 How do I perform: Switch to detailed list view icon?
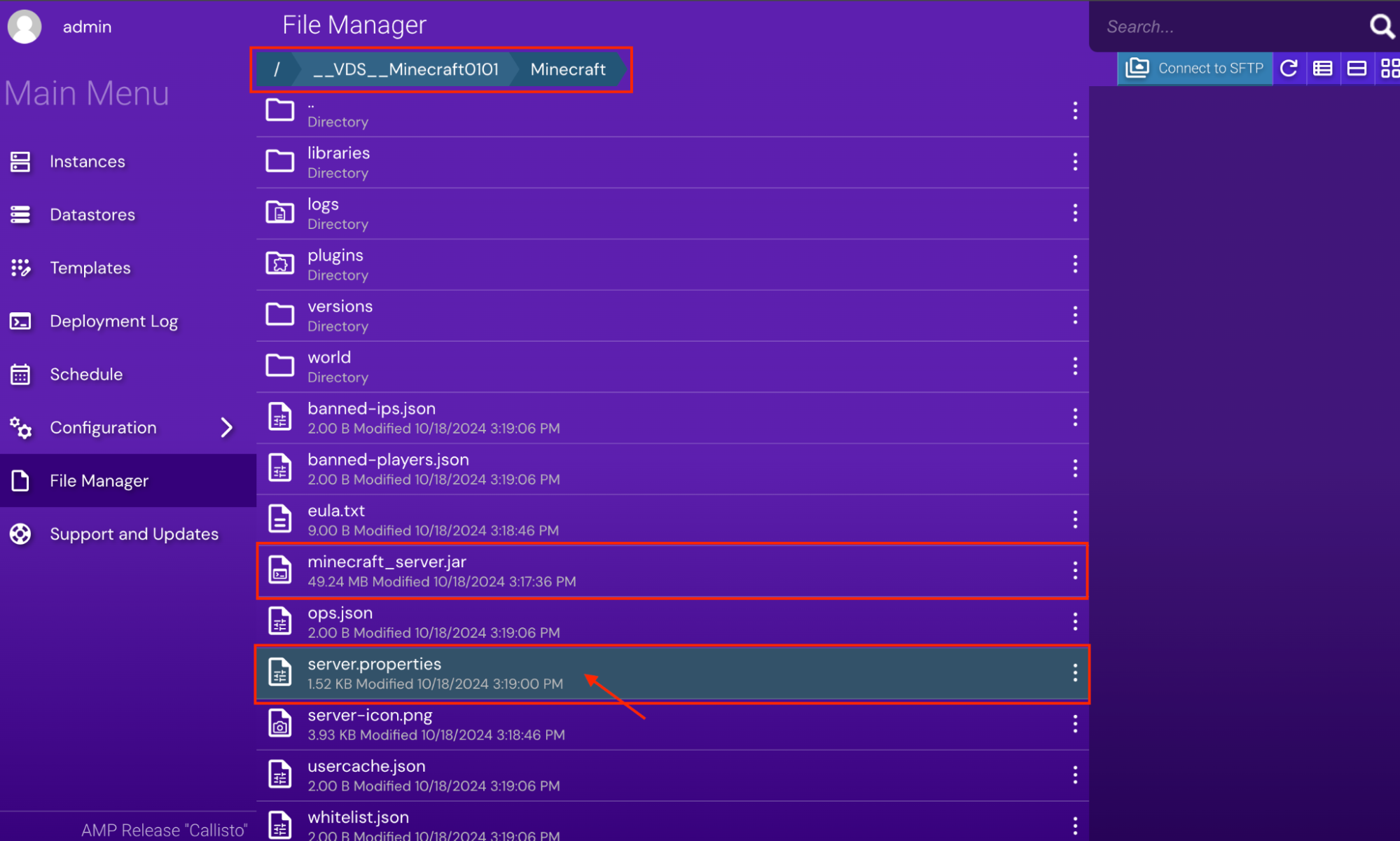[x=1322, y=69]
